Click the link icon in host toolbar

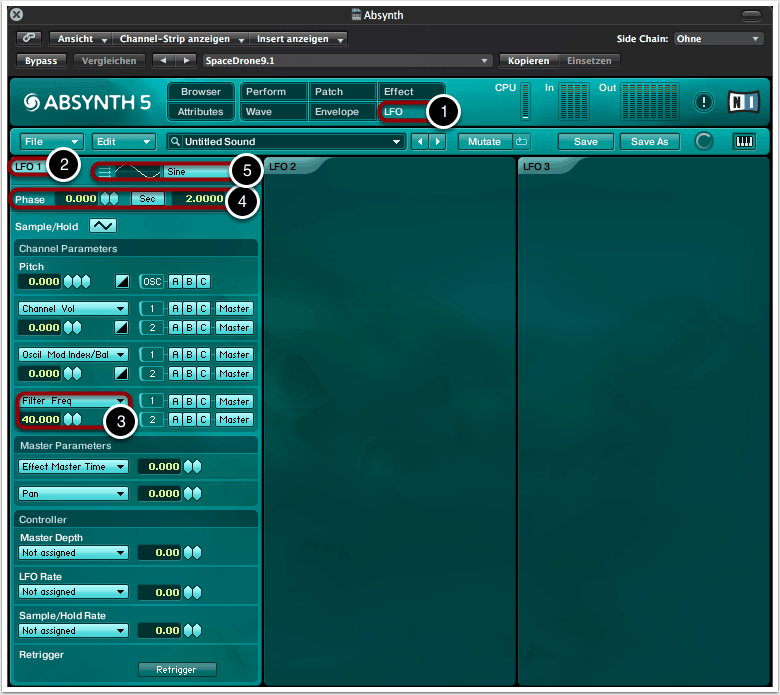28,39
